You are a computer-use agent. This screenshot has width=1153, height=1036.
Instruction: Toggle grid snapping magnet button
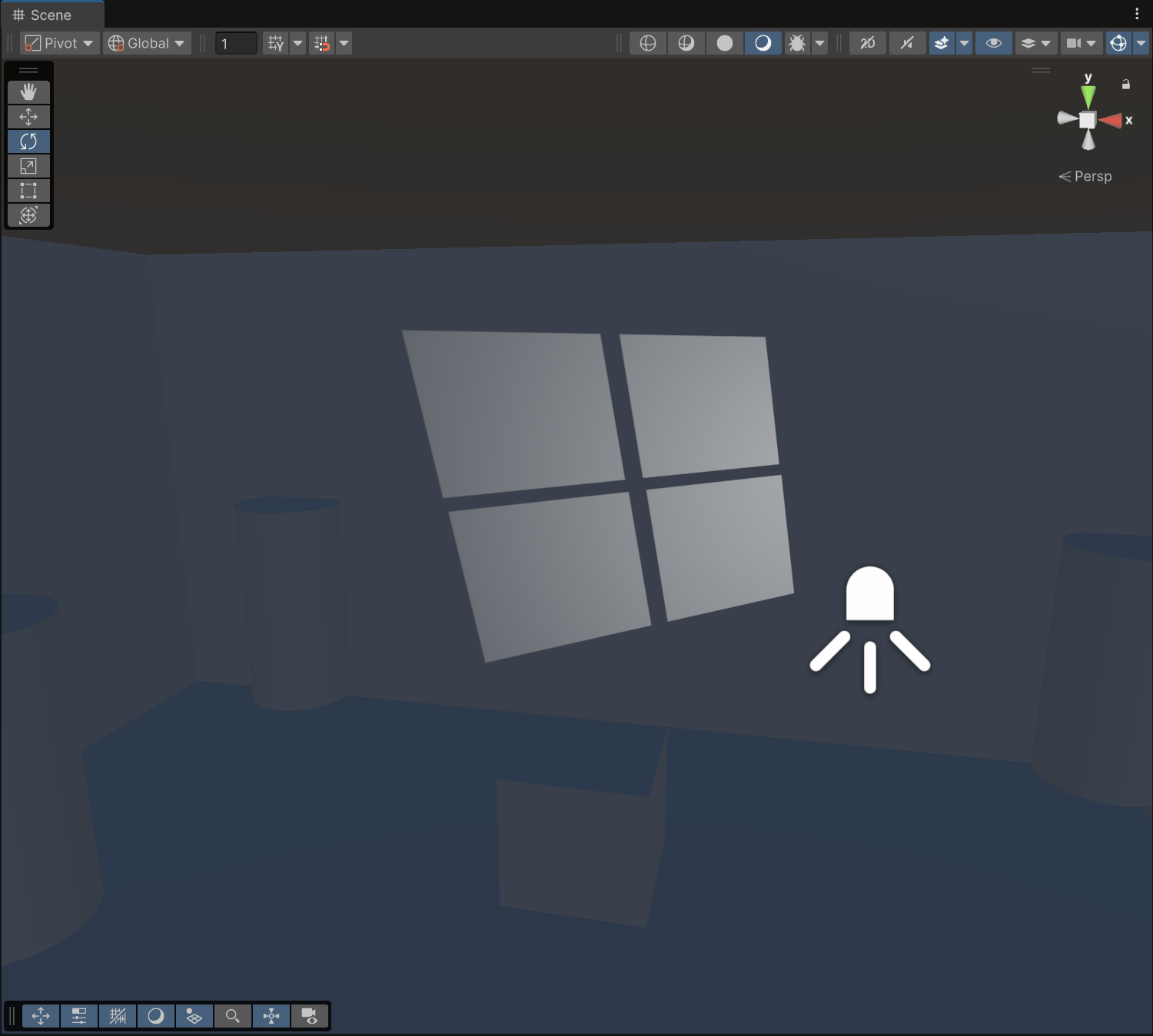click(x=322, y=43)
